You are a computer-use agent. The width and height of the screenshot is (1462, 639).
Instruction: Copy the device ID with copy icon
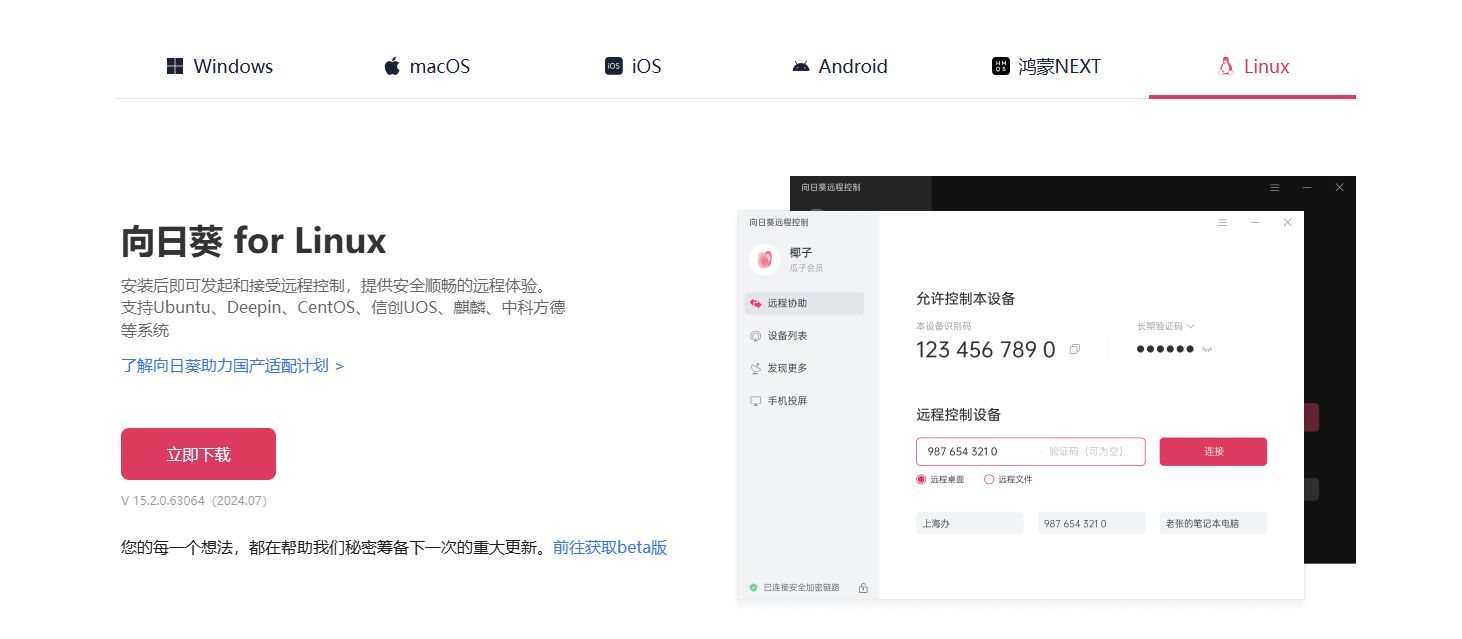pyautogui.click(x=1075, y=349)
